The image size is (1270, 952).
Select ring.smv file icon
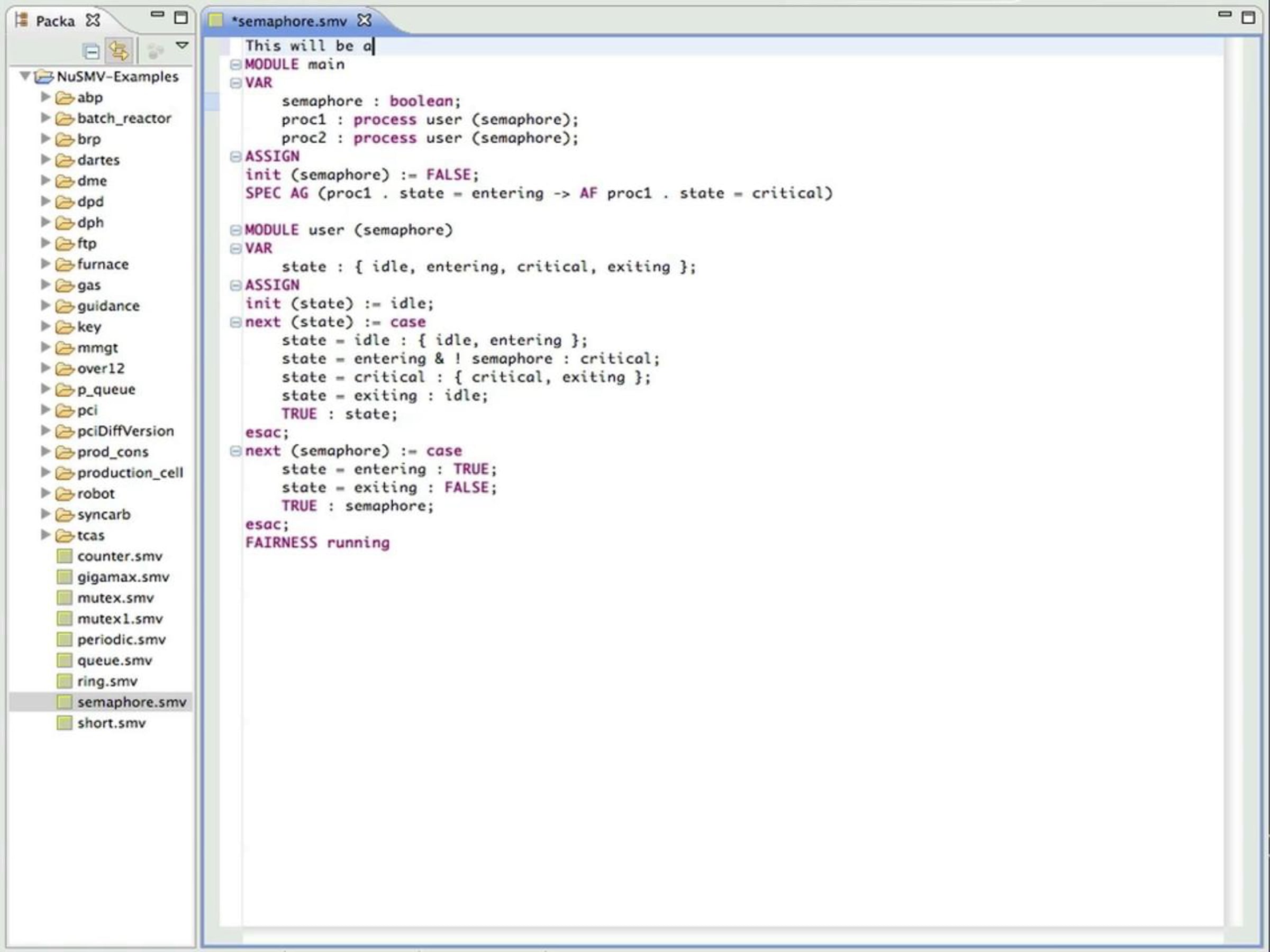pos(65,681)
